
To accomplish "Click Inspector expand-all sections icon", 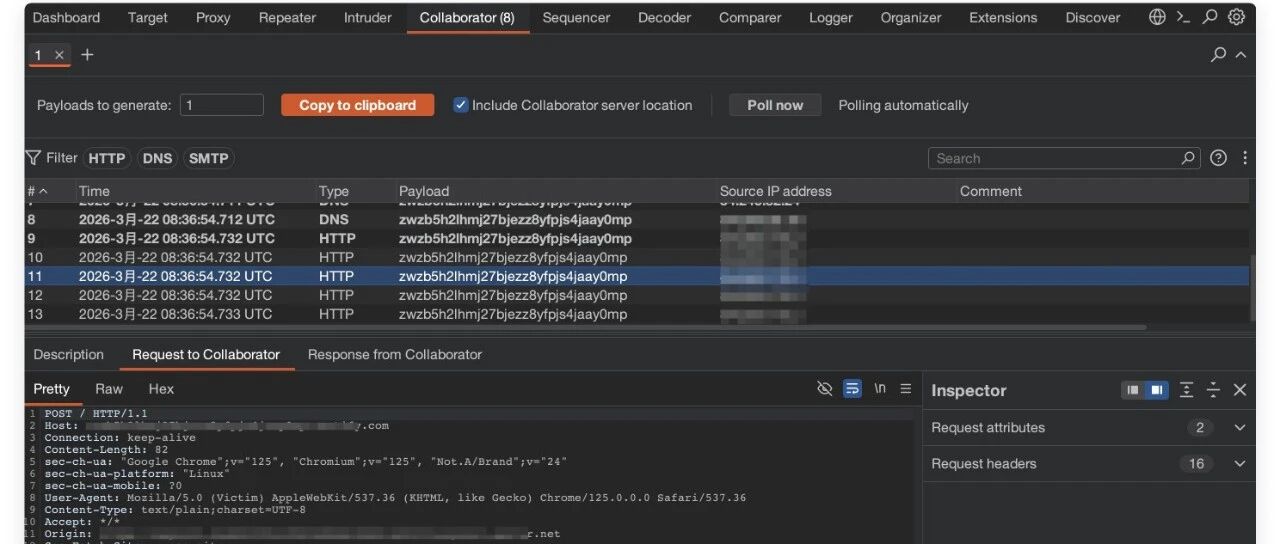I will point(1187,390).
